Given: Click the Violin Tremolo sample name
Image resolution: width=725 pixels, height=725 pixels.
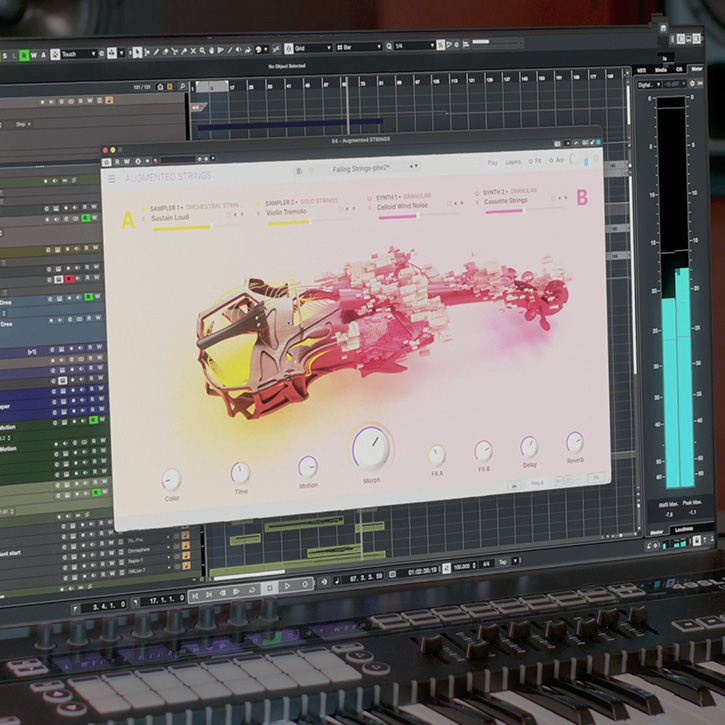Looking at the screenshot, I should (286, 212).
